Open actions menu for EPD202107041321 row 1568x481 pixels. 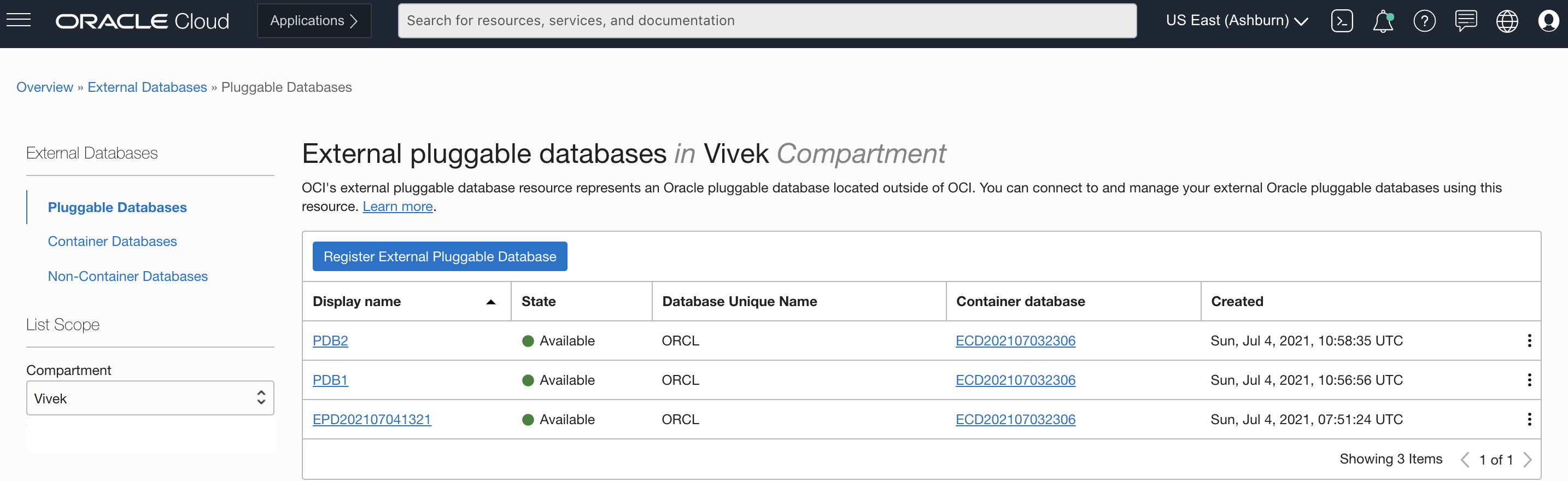pos(1529,419)
